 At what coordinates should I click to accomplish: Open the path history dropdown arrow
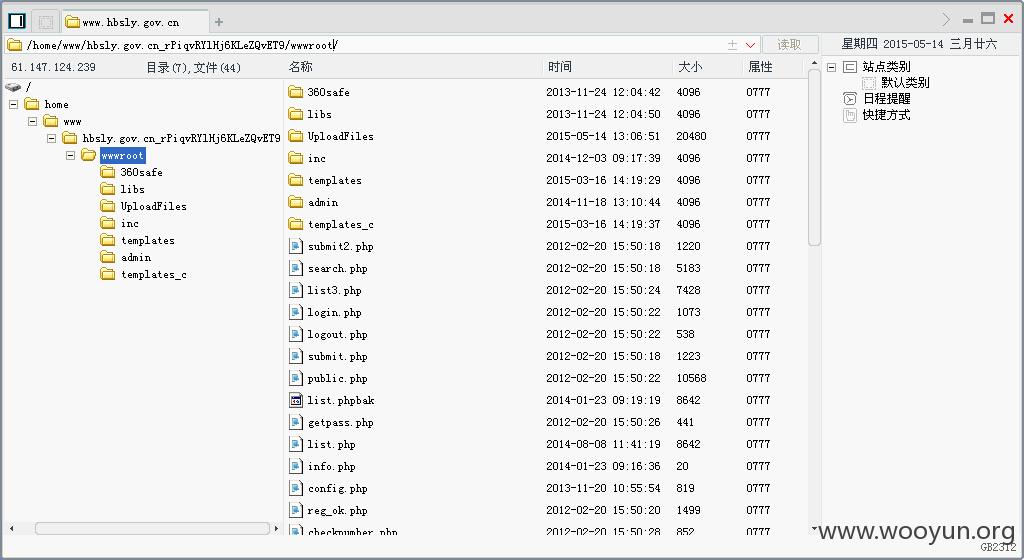[750, 45]
